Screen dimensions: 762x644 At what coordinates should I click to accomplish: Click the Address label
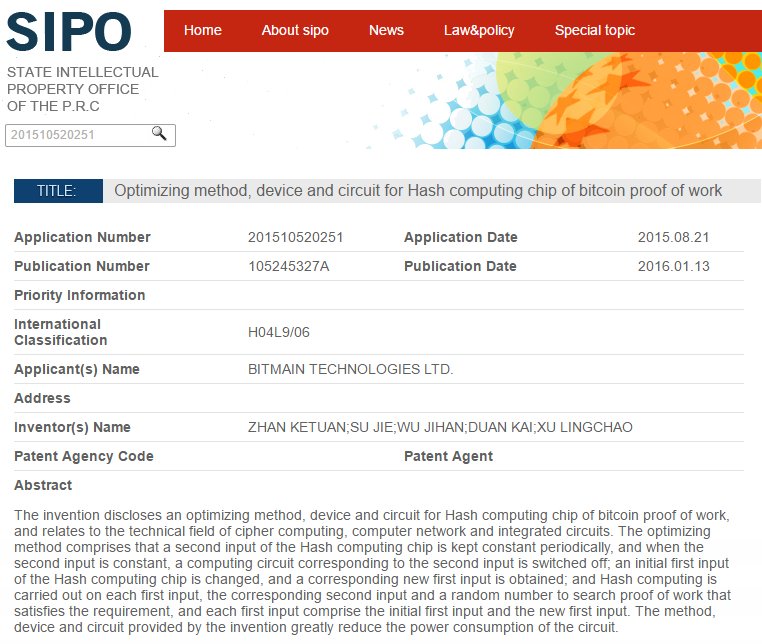[x=42, y=398]
